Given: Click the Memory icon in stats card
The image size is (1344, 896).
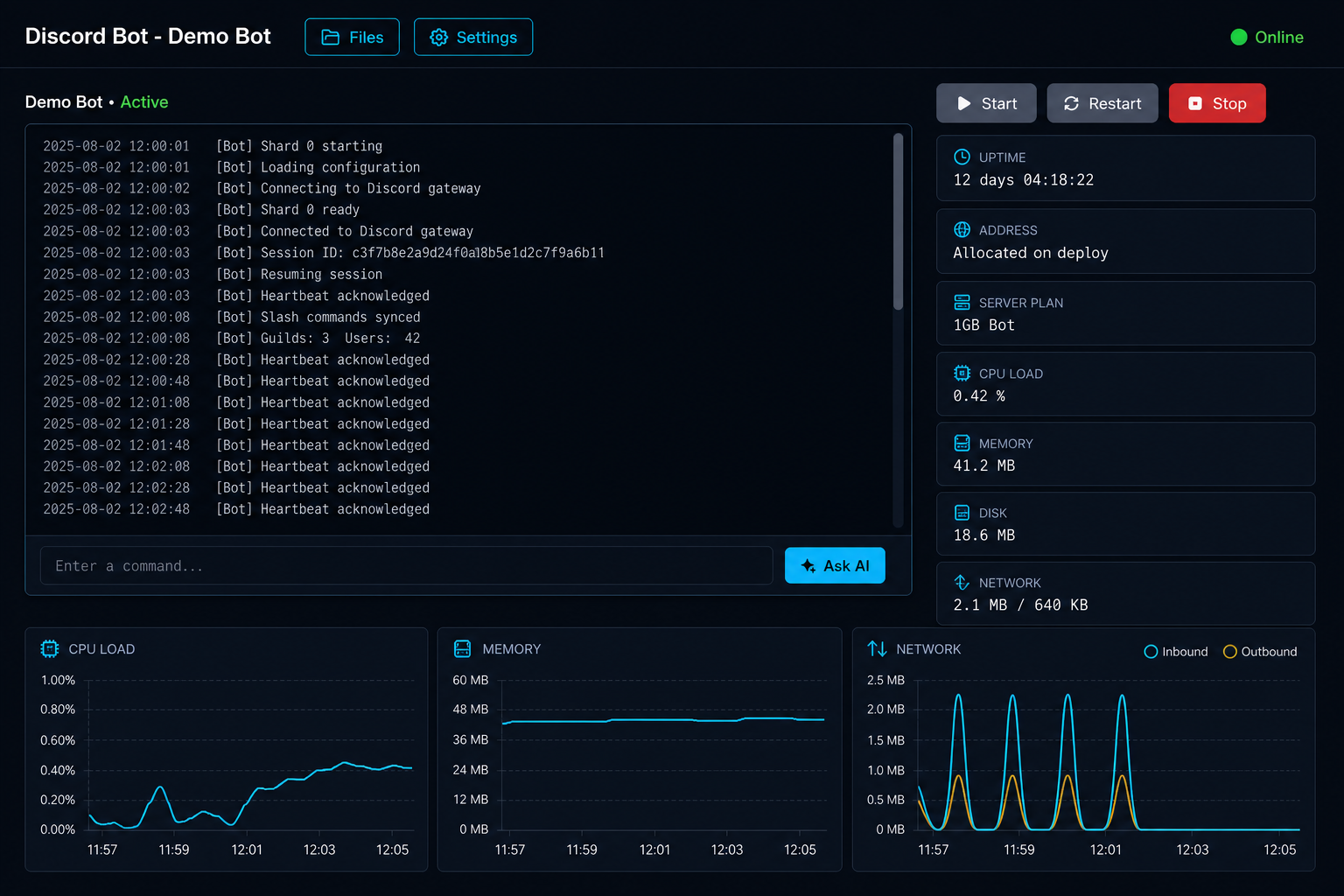Looking at the screenshot, I should 962,443.
